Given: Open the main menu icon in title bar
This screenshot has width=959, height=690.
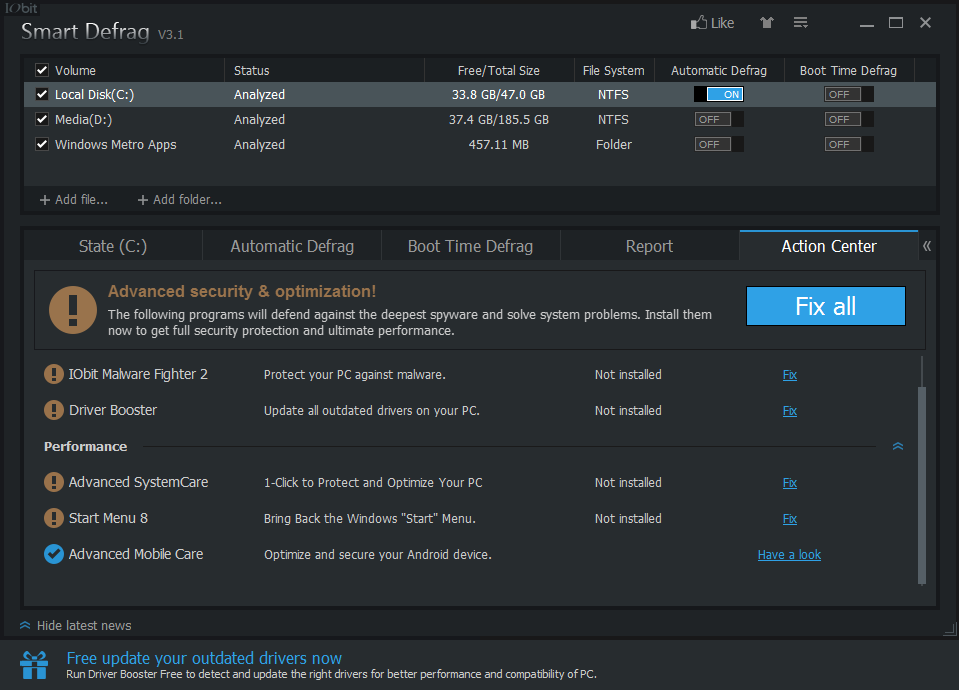Looking at the screenshot, I should (x=800, y=23).
